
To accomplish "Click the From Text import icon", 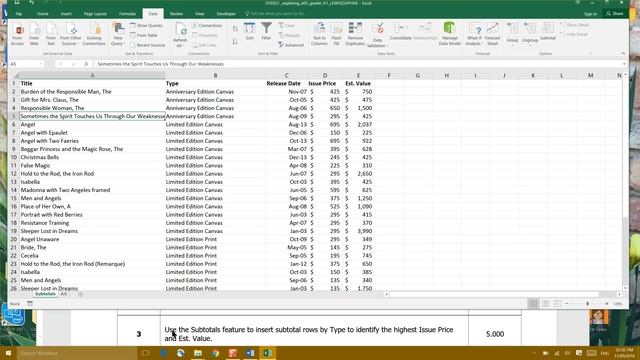I will 51,34.
